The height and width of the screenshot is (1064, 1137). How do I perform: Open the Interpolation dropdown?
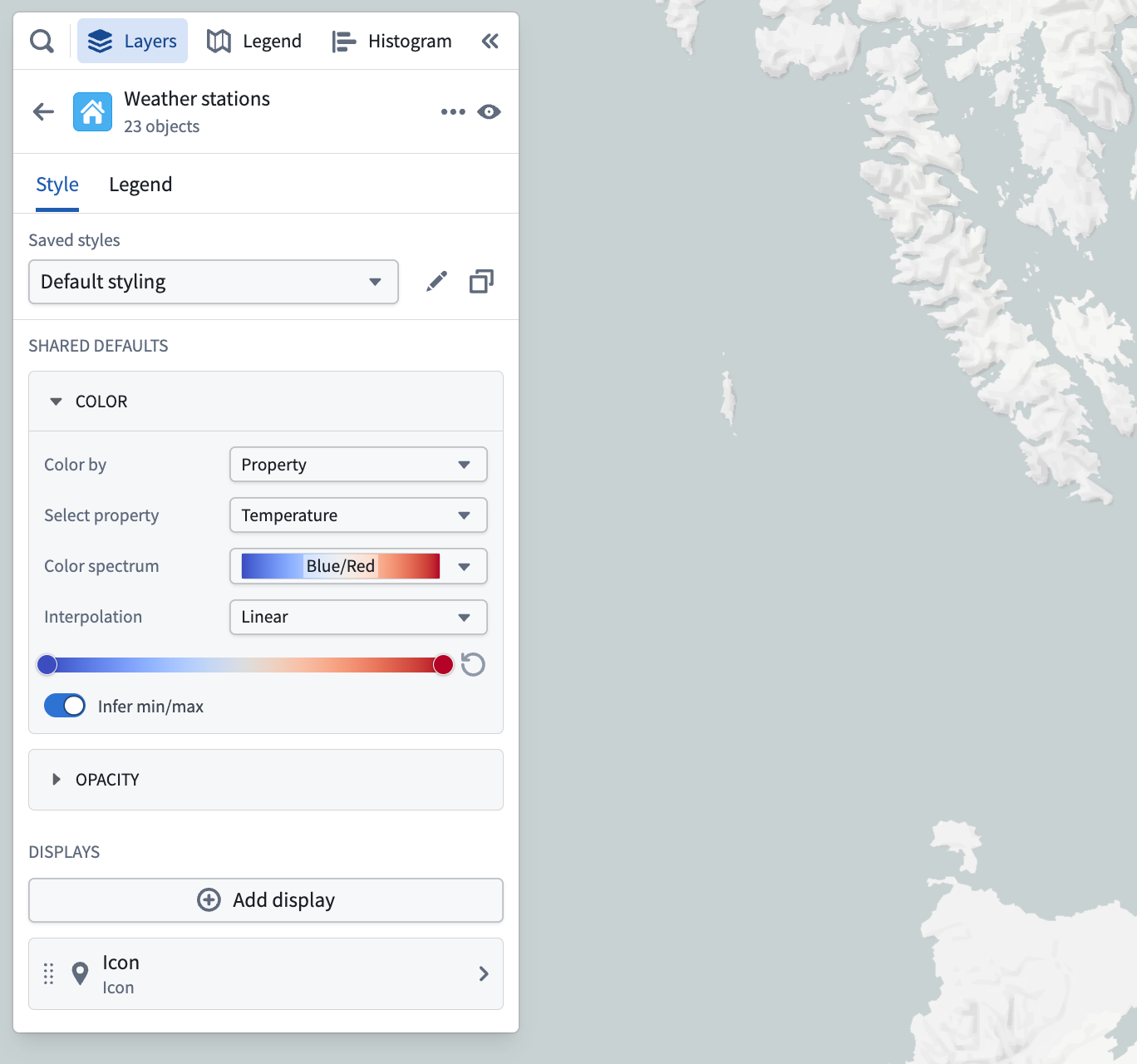[x=358, y=617]
